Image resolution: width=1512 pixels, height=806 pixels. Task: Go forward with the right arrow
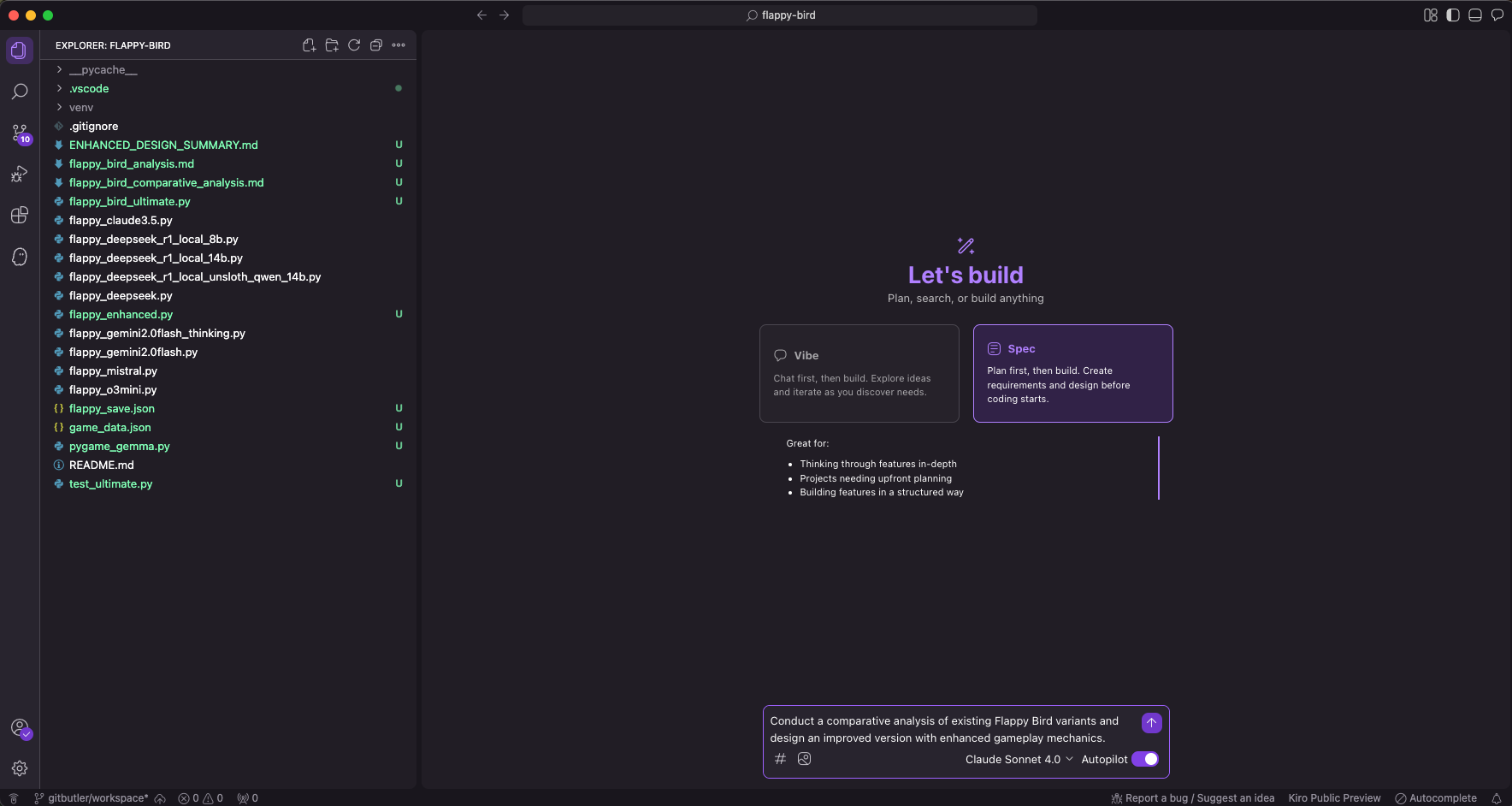coord(505,15)
